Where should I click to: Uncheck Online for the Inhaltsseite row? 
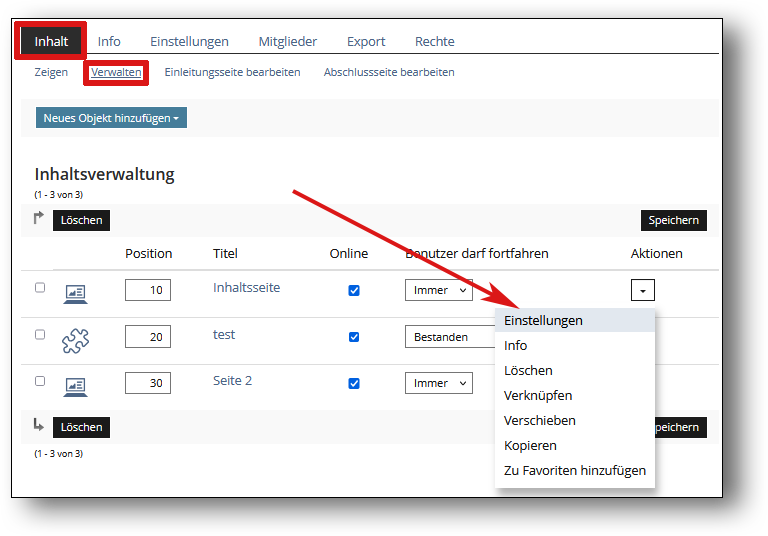354,291
